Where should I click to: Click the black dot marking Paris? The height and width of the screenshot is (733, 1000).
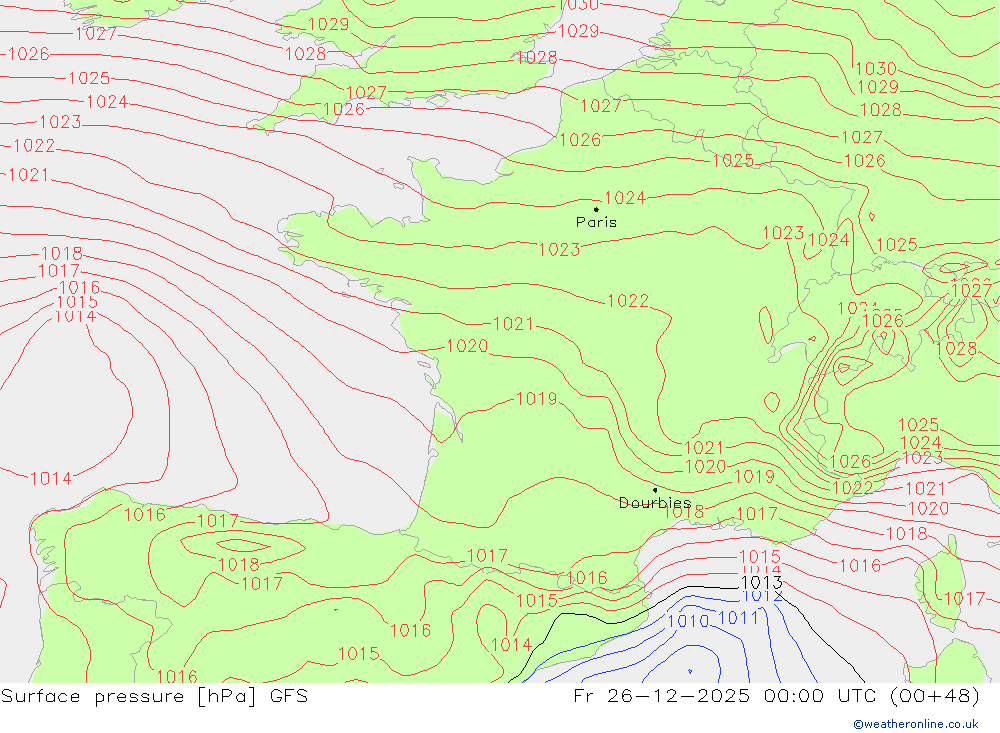tap(596, 209)
